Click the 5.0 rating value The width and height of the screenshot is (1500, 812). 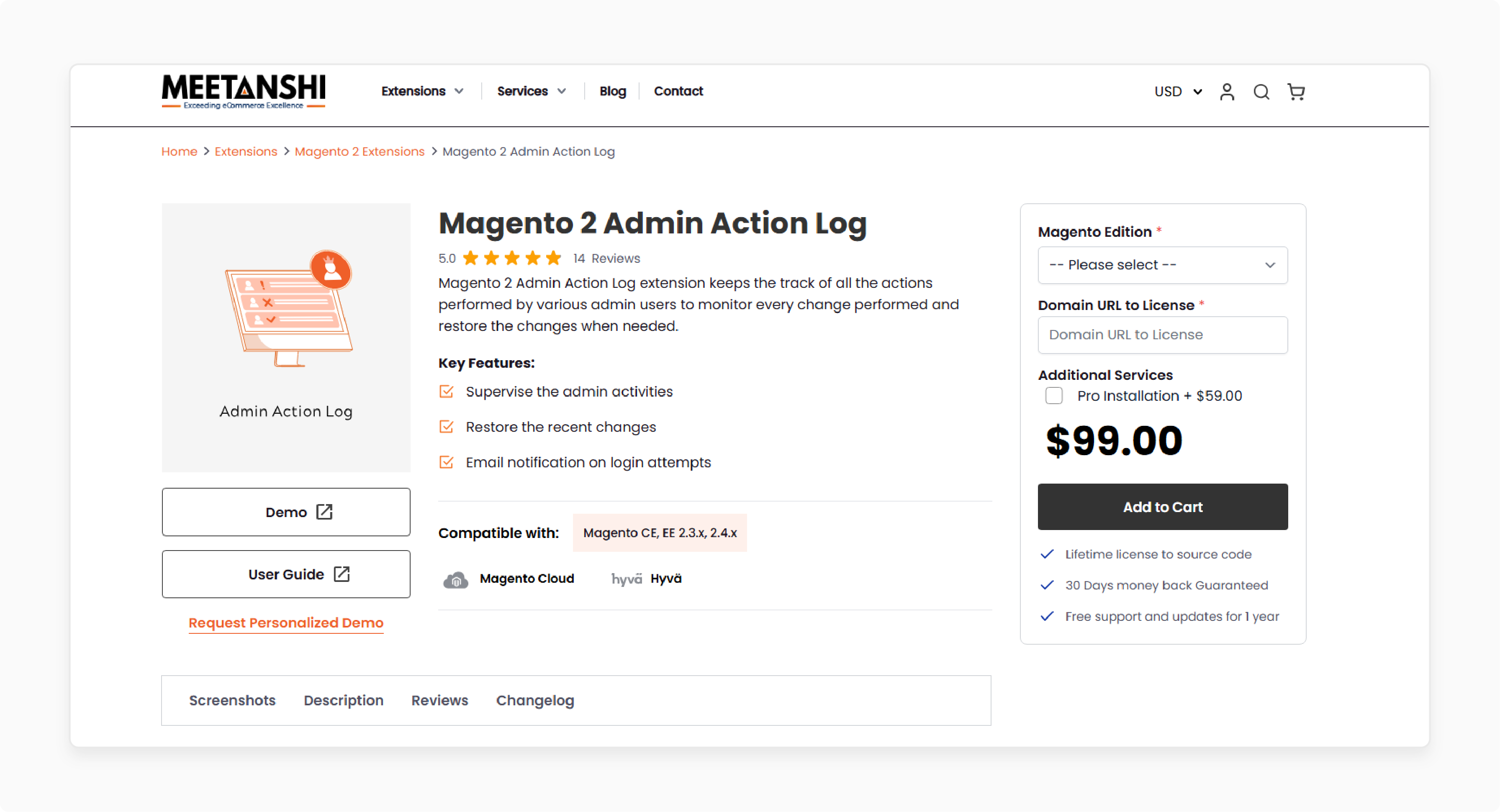tap(447, 259)
